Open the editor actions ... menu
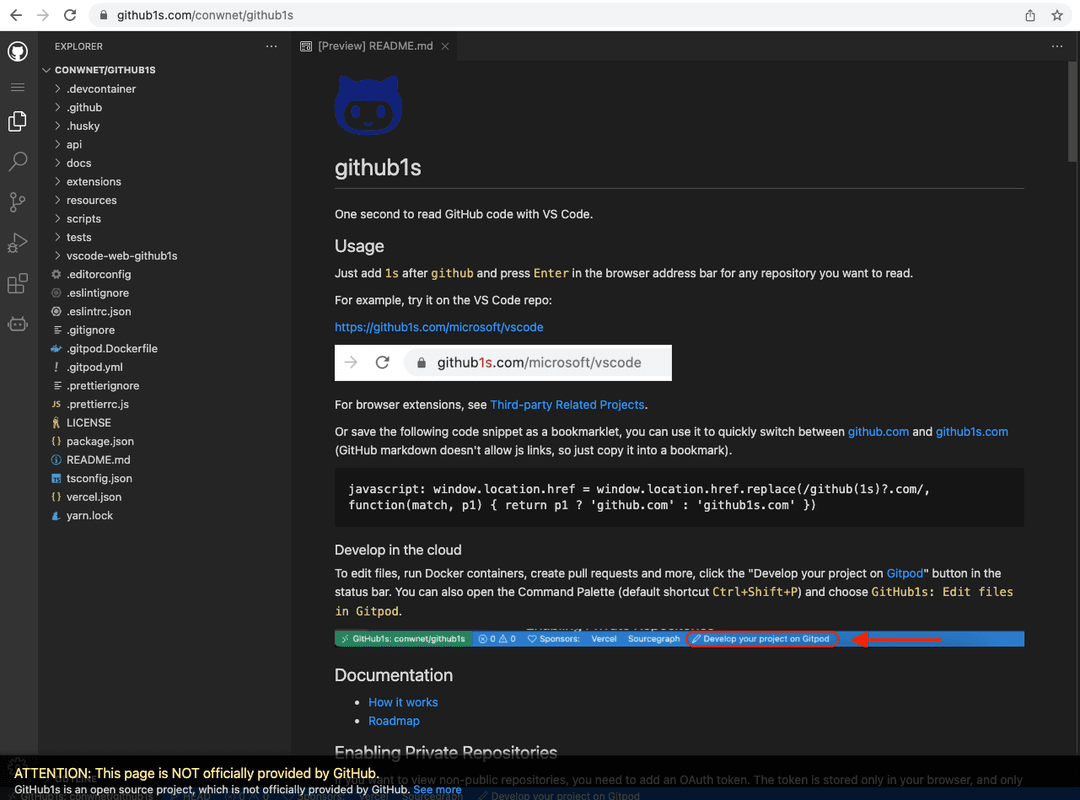This screenshot has height=800, width=1080. [1057, 45]
